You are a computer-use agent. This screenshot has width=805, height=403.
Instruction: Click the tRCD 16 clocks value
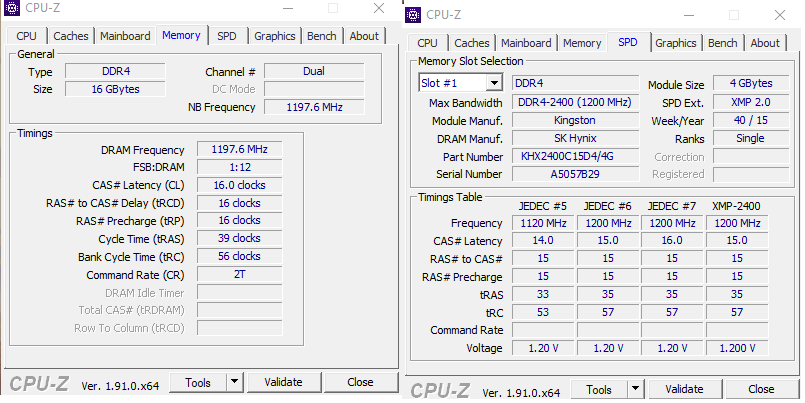tap(240, 203)
